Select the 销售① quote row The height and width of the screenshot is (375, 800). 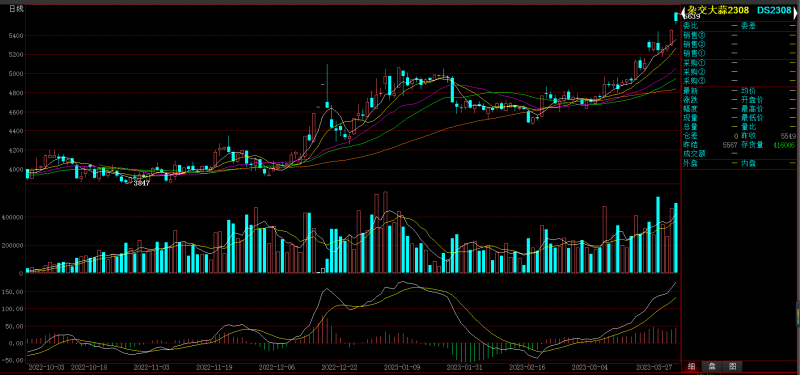coord(739,53)
